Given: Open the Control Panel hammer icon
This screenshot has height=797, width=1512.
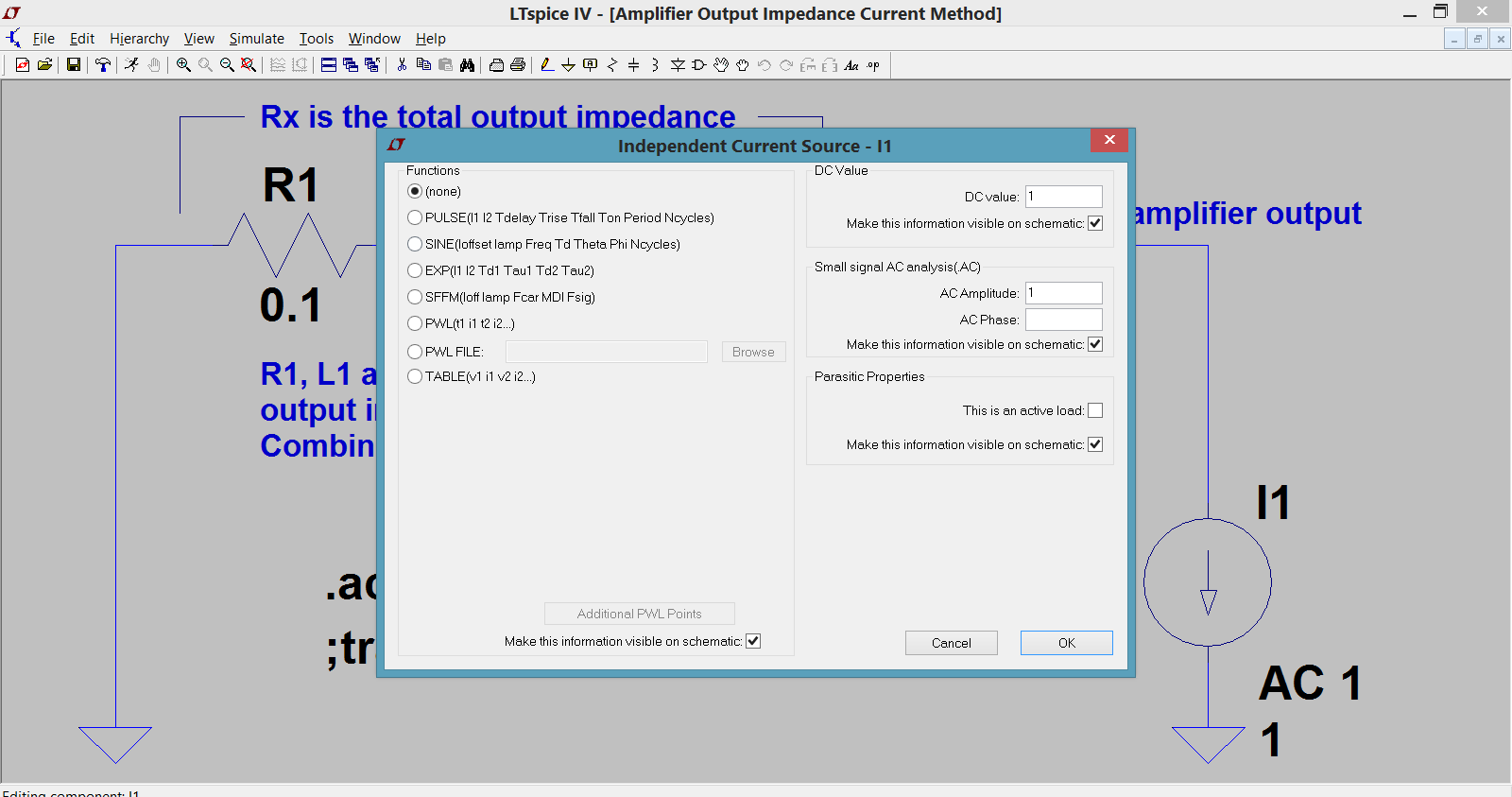Looking at the screenshot, I should pos(103,65).
